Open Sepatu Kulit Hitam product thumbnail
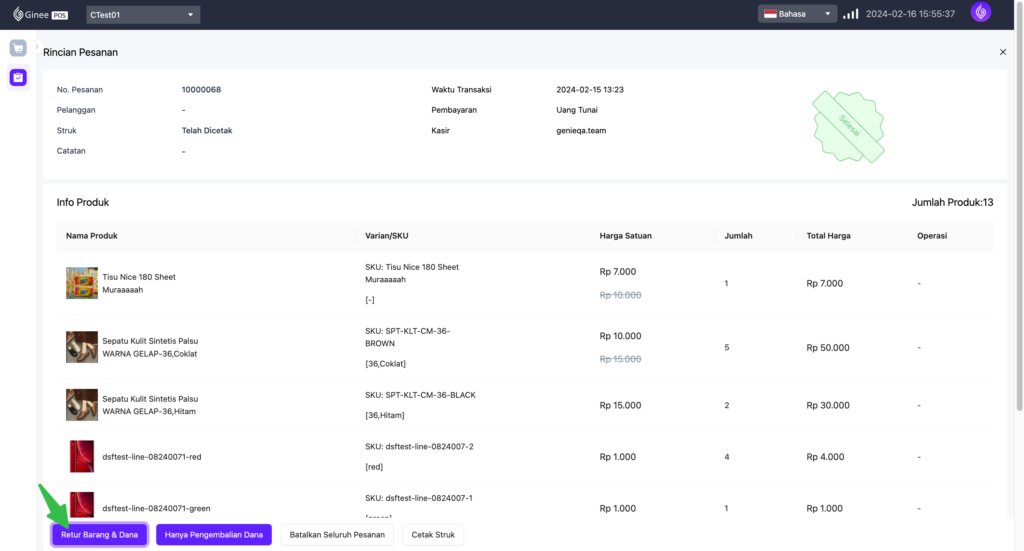 [82, 405]
